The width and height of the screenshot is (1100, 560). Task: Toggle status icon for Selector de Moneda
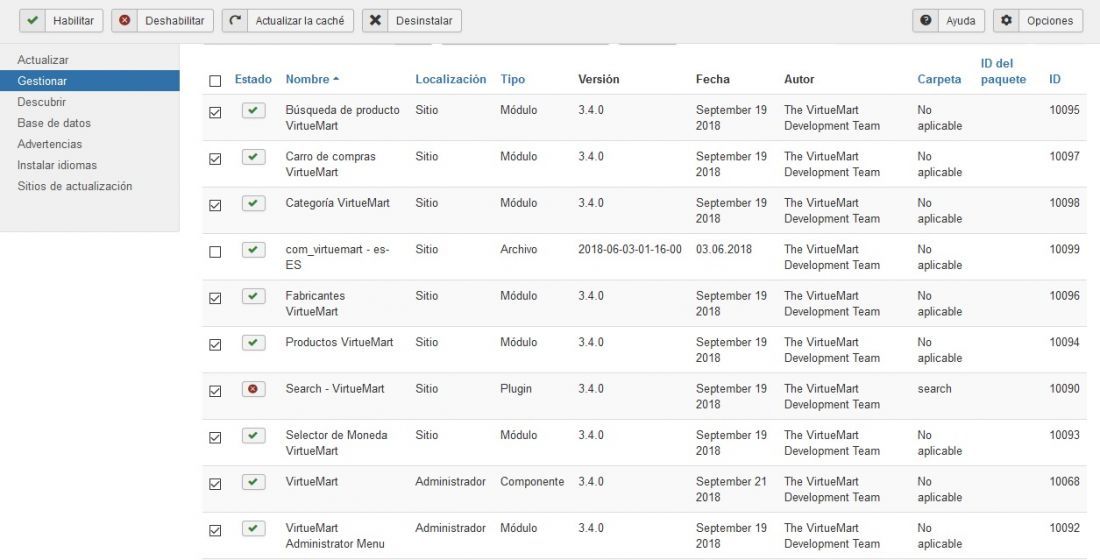pos(253,435)
